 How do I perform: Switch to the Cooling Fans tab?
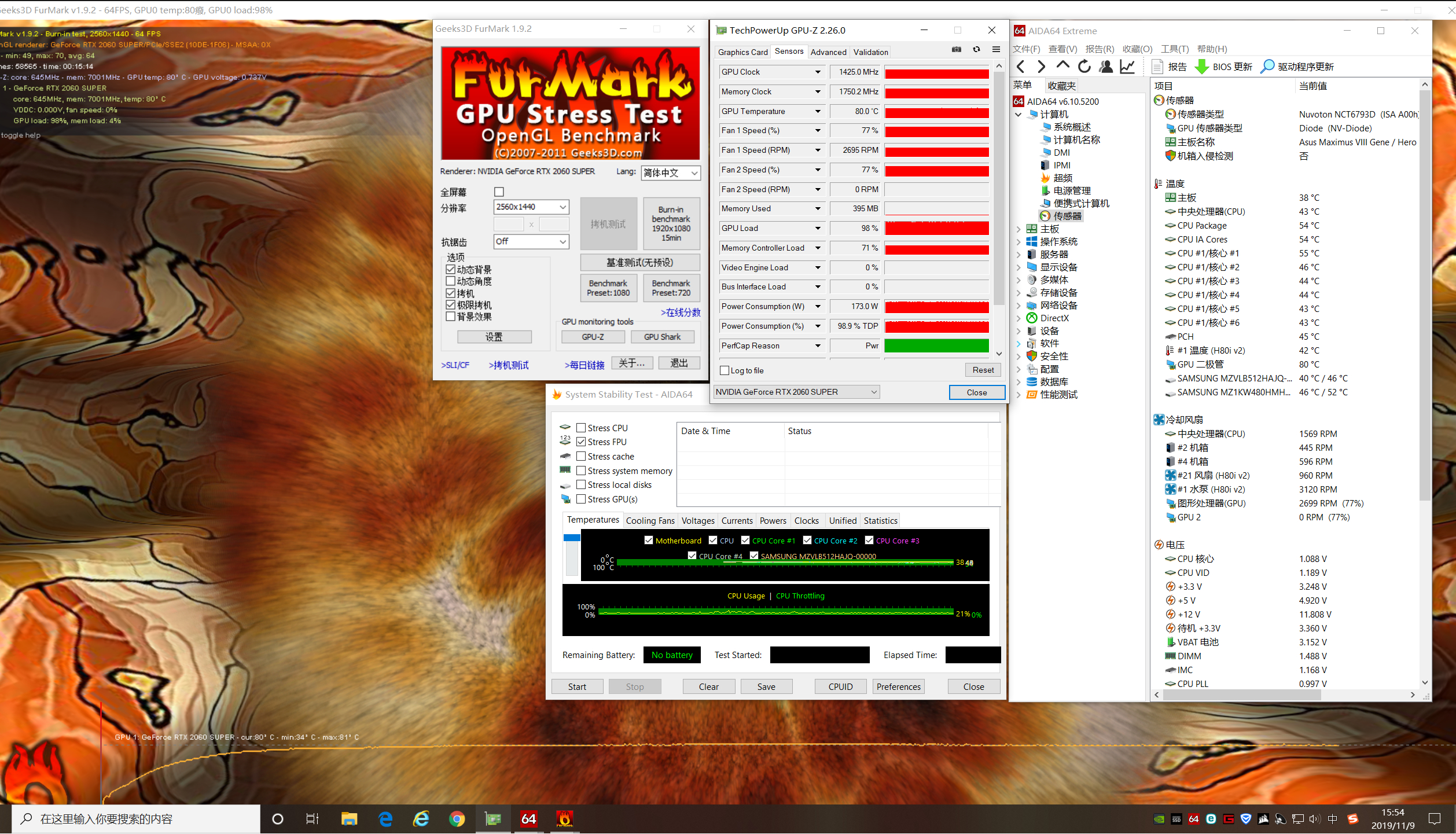(x=650, y=520)
